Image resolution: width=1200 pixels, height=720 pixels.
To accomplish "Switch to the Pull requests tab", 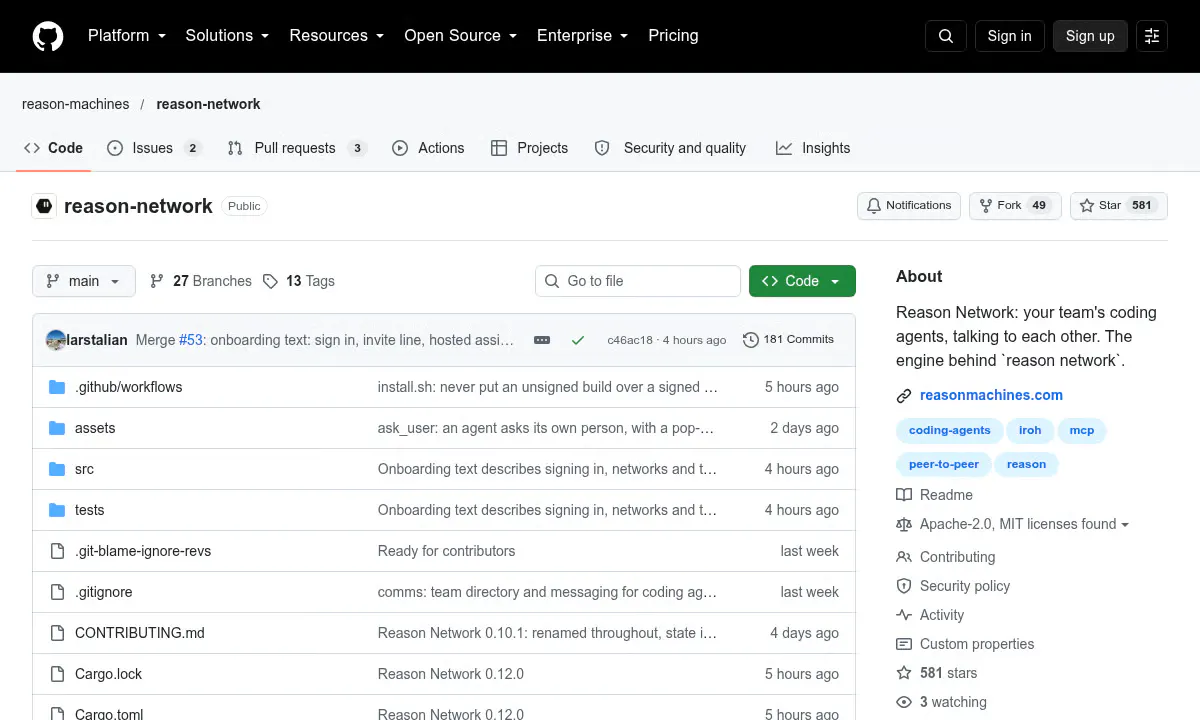I will coord(297,148).
